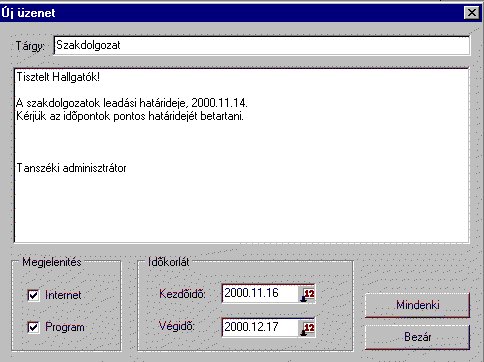Close the Új üzenet dialog window
Screen dimensions: 484x362
(x=472, y=13)
